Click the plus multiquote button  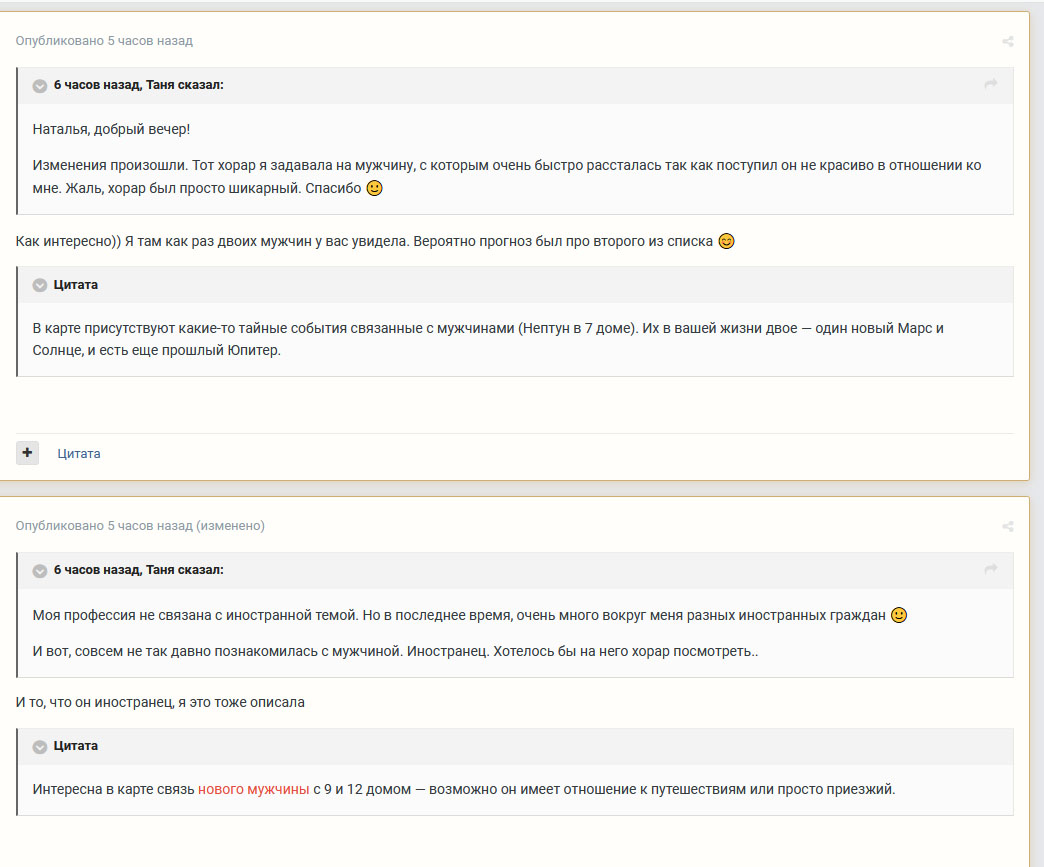click(x=27, y=453)
